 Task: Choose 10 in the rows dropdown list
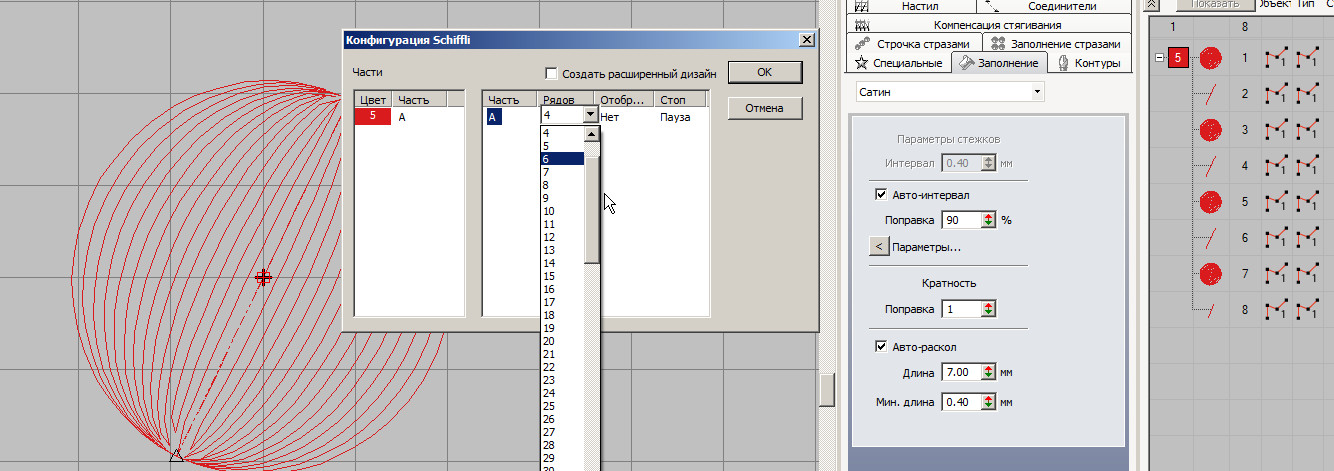(x=562, y=211)
